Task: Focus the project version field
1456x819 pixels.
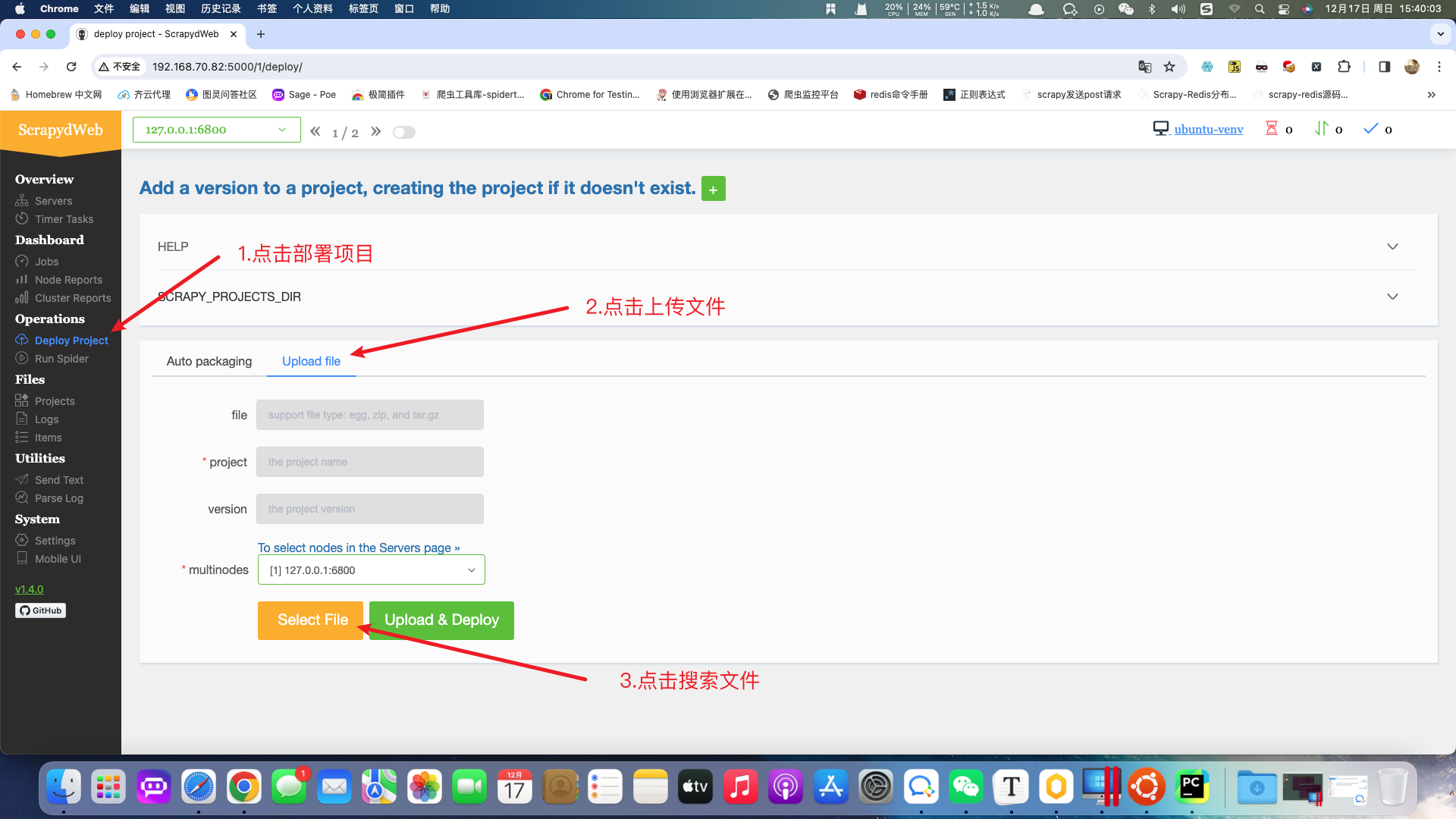Action: pos(370,509)
